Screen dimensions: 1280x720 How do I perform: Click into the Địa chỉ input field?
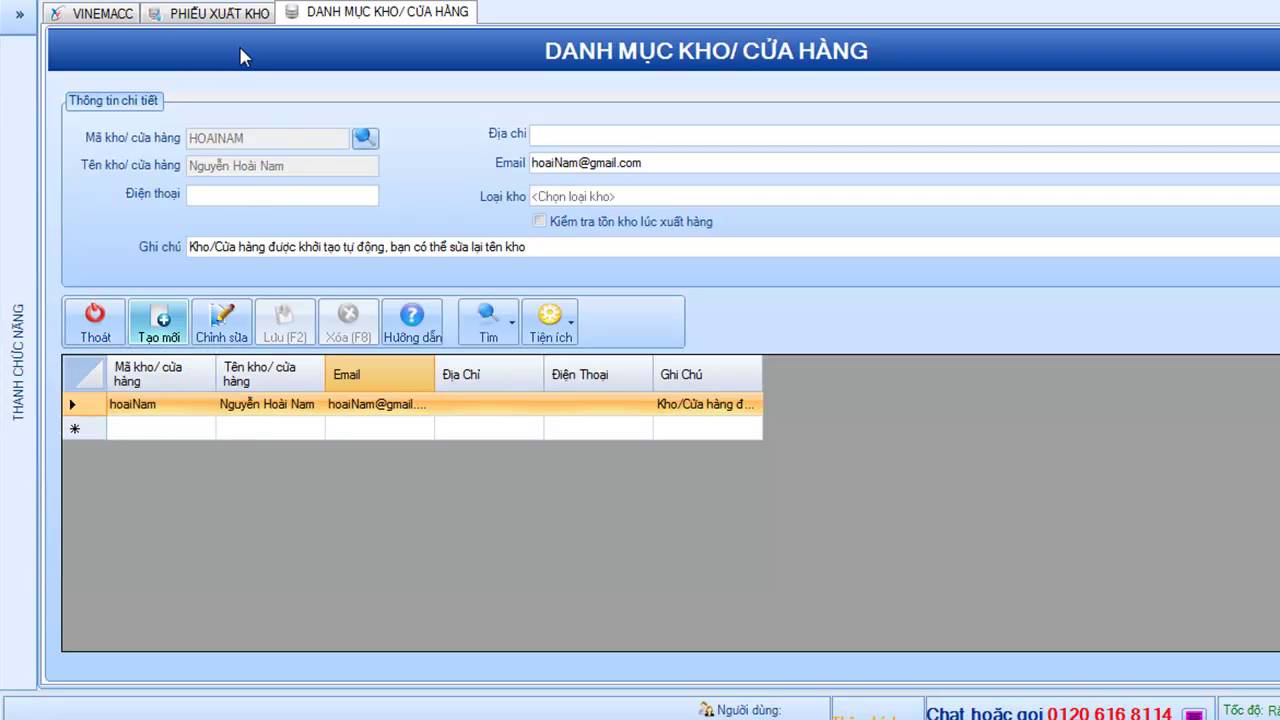[900, 134]
